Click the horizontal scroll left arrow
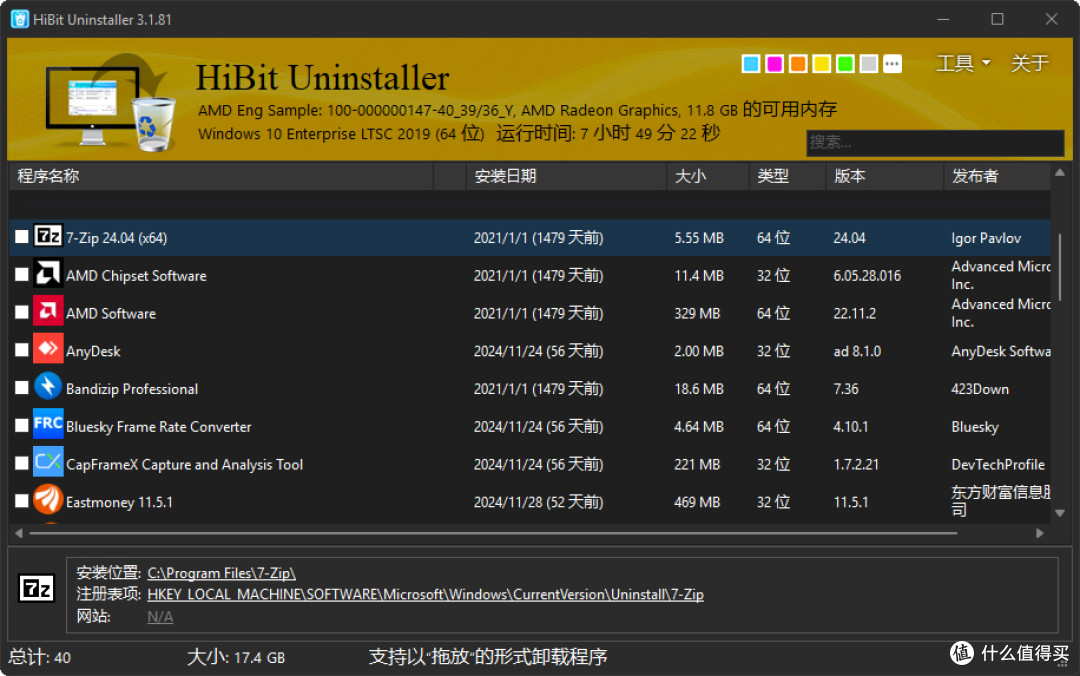Image resolution: width=1080 pixels, height=676 pixels. click(19, 533)
